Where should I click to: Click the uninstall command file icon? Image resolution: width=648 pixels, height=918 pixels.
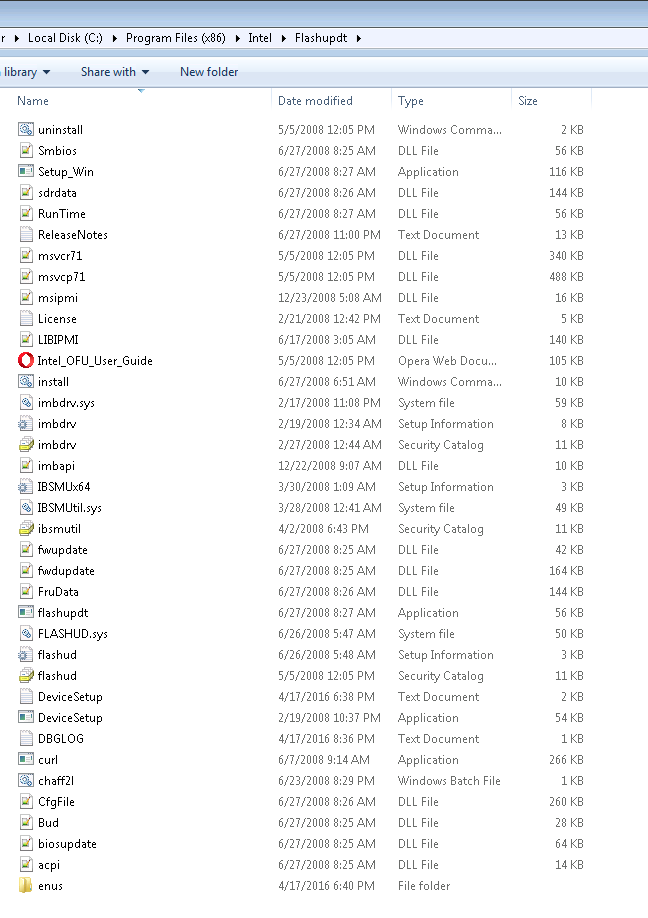[26, 129]
